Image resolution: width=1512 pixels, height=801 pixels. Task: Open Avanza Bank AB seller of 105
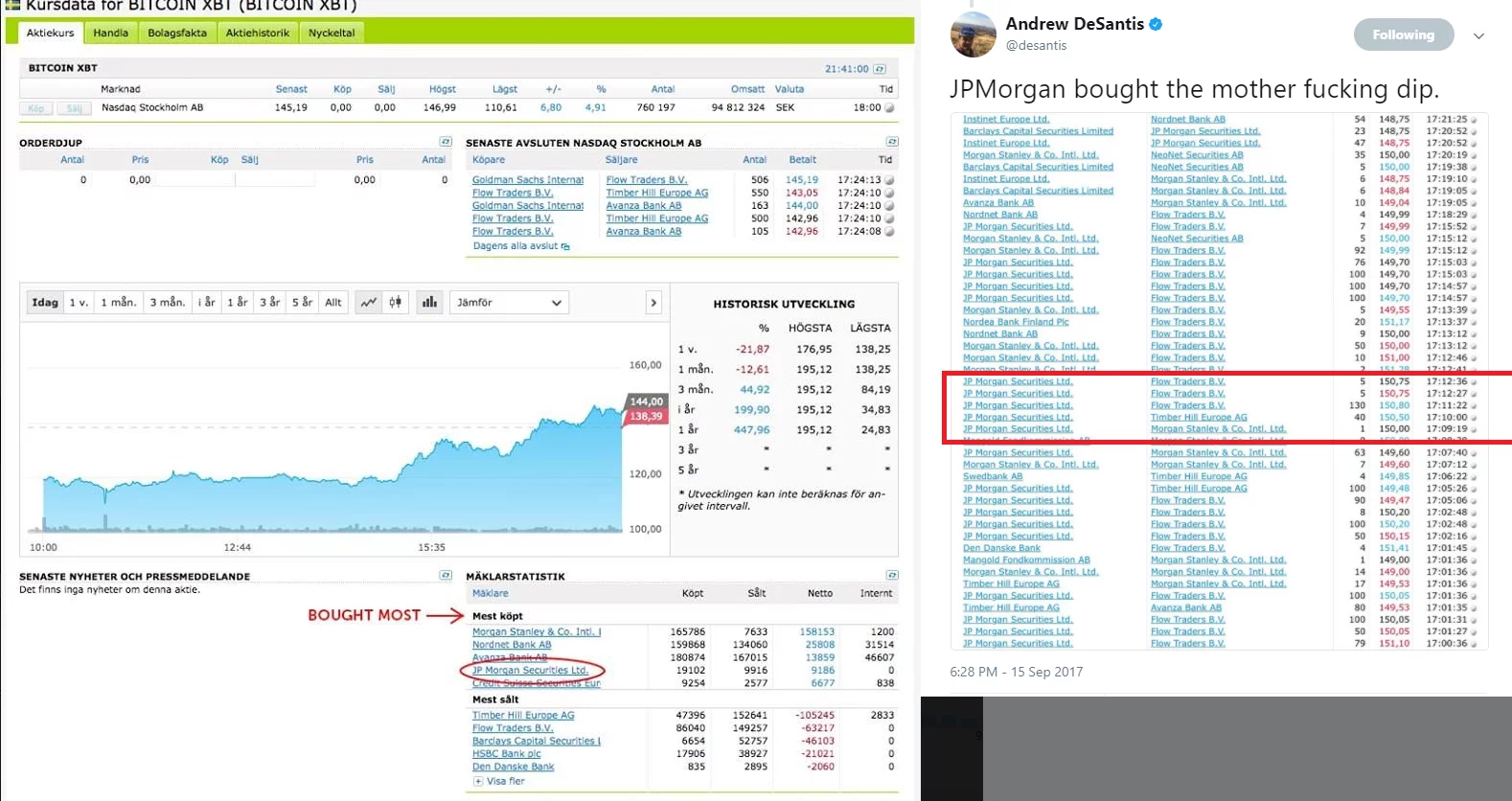[x=644, y=232]
